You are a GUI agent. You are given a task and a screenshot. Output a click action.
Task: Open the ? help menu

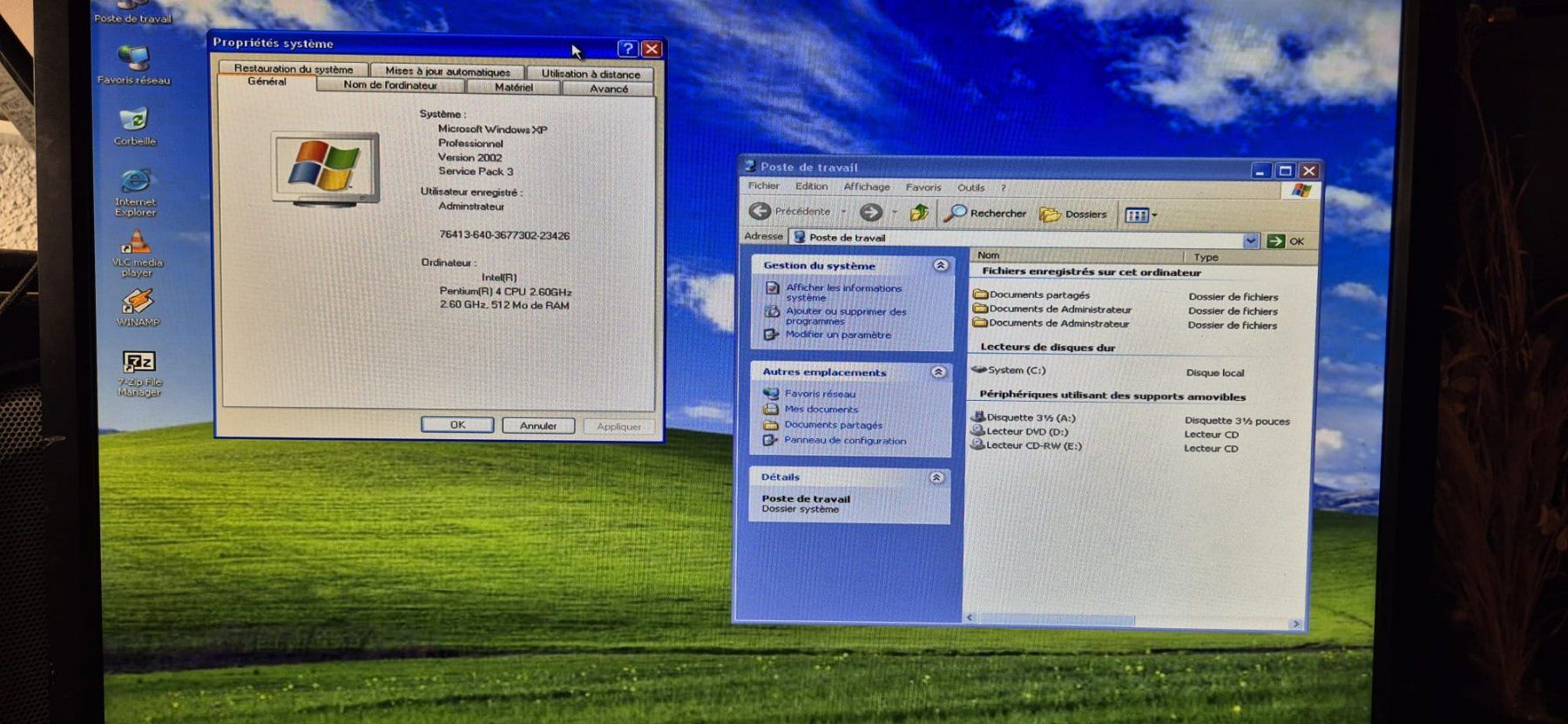1004,187
